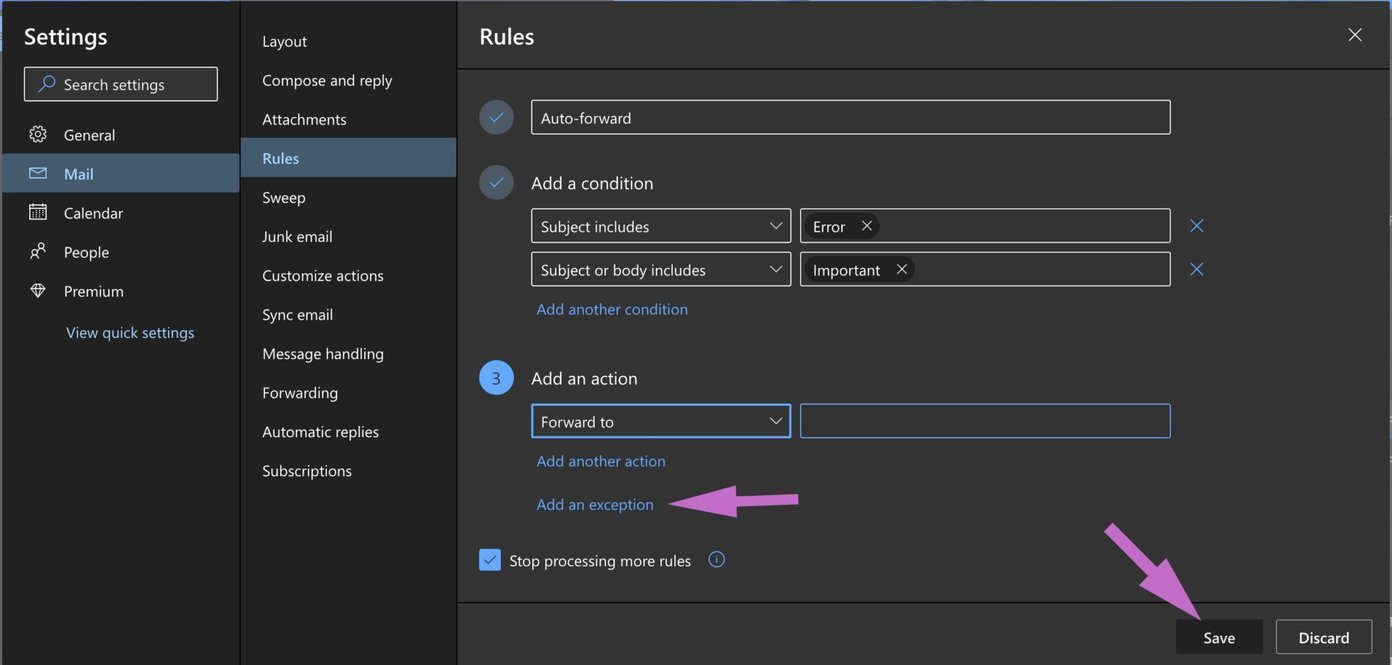The width and height of the screenshot is (1392, 665).
Task: Expand the Subject includes dropdown
Action: pyautogui.click(x=661, y=226)
